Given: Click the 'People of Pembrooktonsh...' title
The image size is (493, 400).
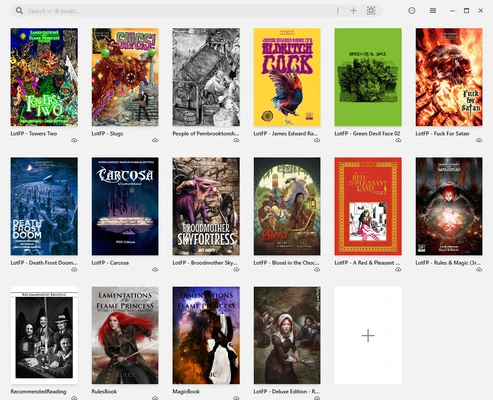Looking at the screenshot, I should pyautogui.click(x=206, y=133).
